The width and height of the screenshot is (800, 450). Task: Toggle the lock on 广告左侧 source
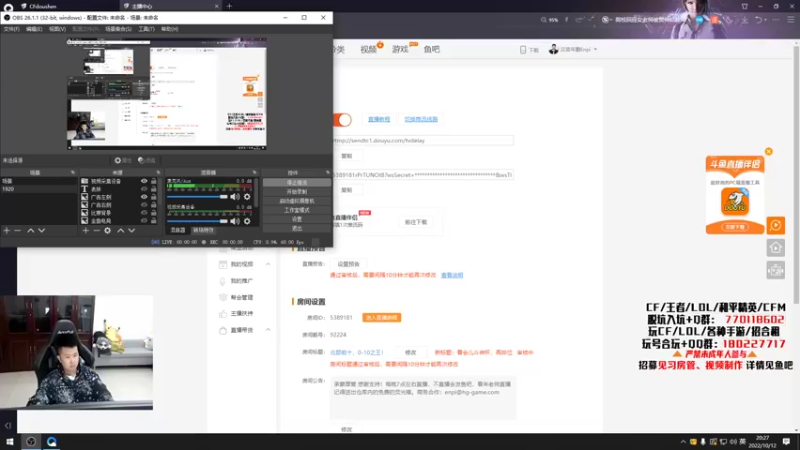click(x=154, y=197)
